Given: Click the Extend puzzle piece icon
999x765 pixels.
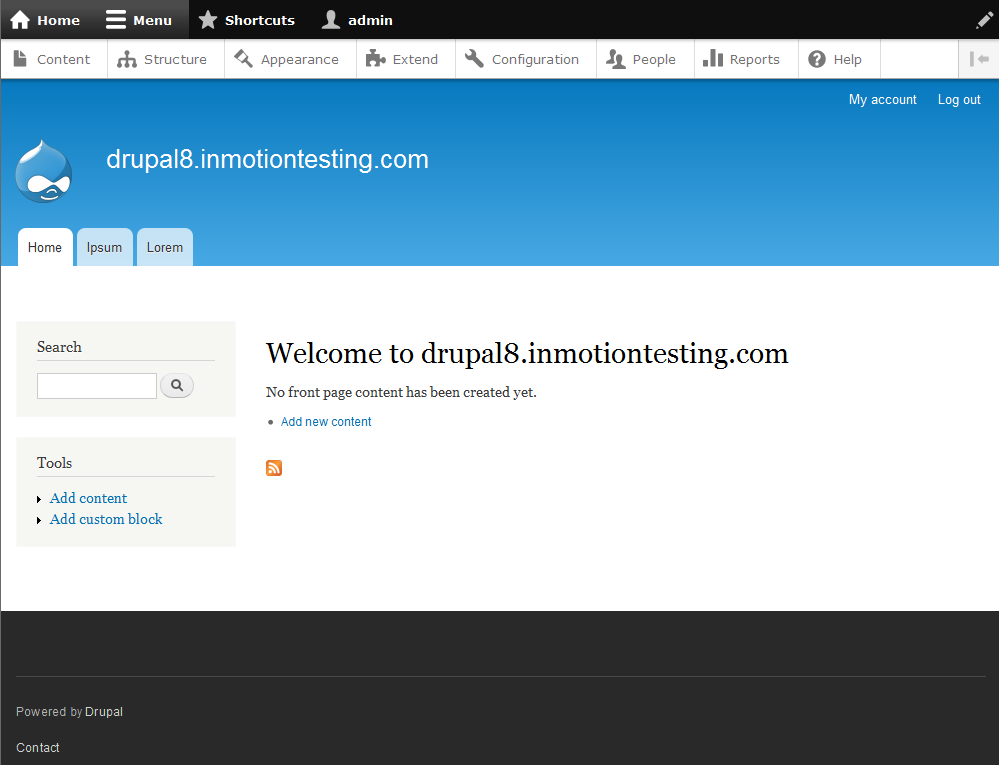Looking at the screenshot, I should pos(375,59).
